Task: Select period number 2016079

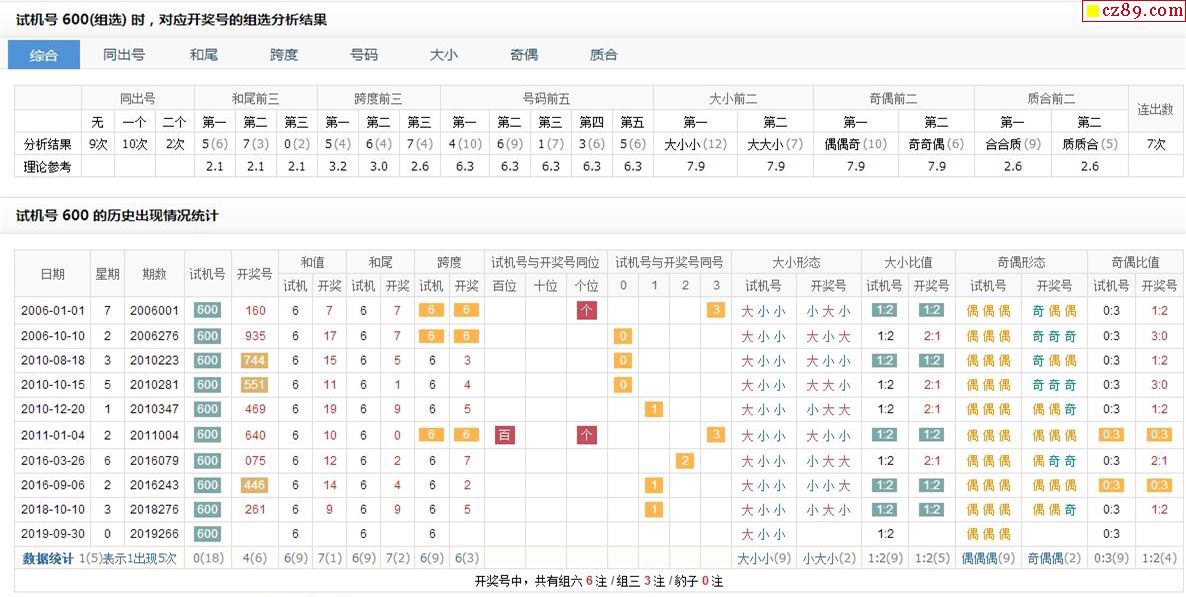Action: point(154,460)
